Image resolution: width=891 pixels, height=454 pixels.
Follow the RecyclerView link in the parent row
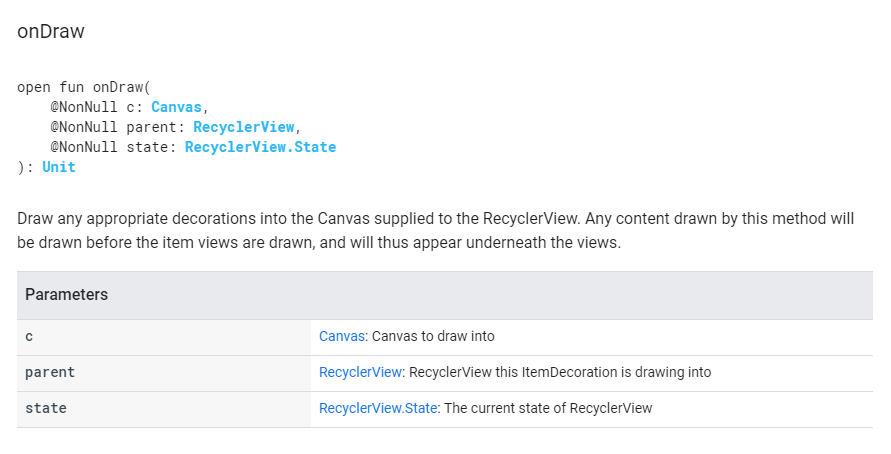click(x=360, y=372)
